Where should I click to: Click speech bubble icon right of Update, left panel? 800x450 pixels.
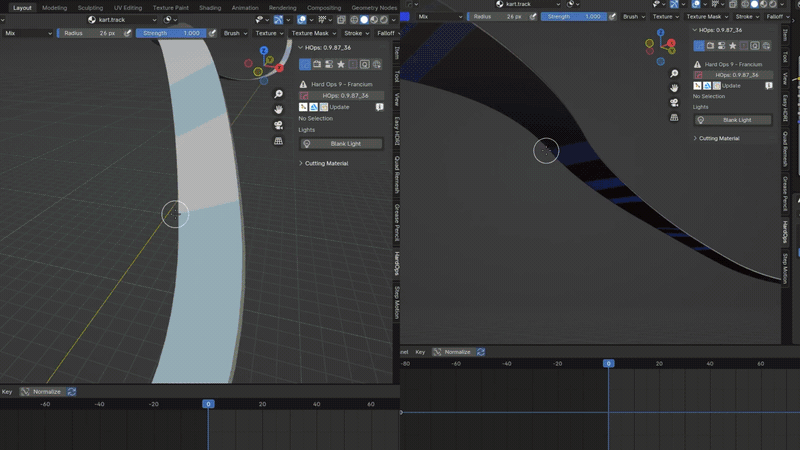coord(379,107)
